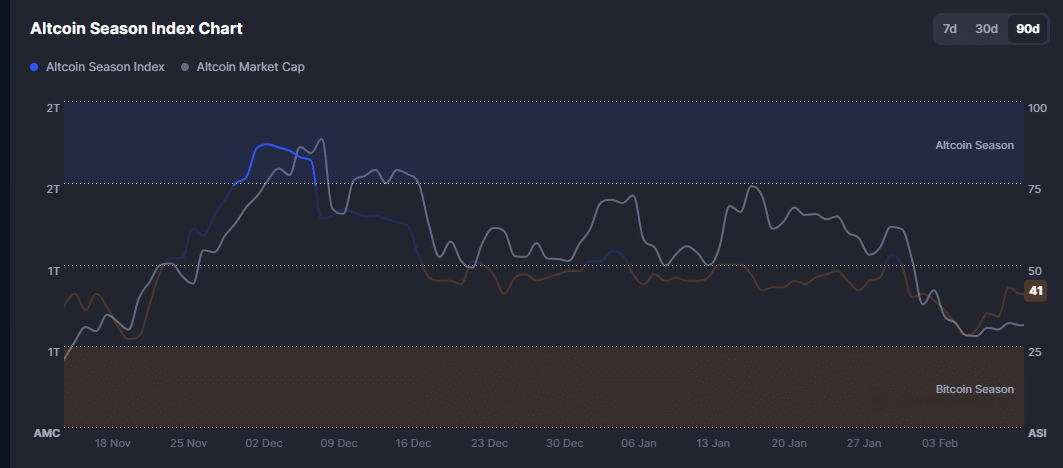
Task: Click the ASI axis label
Action: pos(1037,433)
